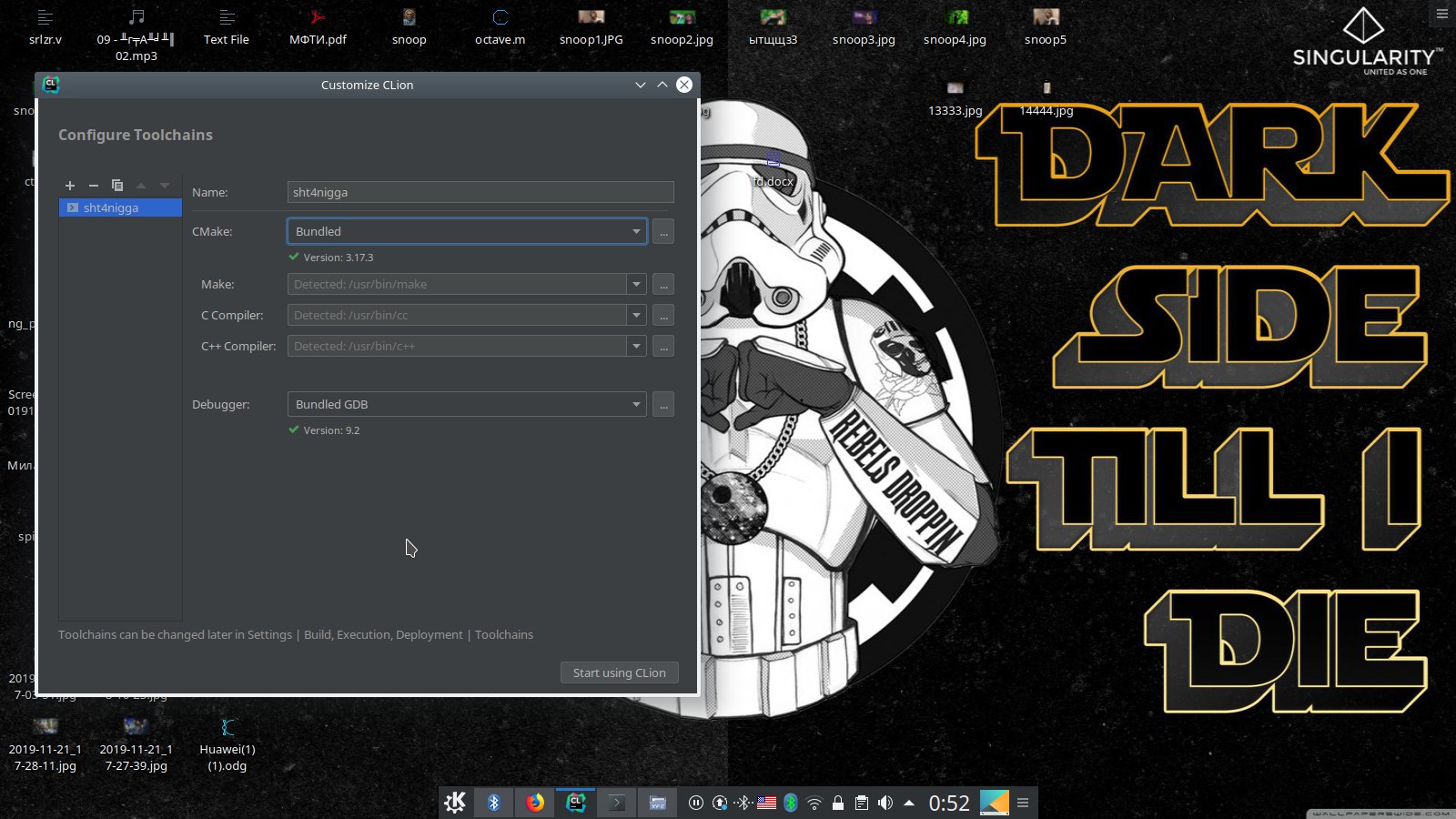Select МФТИ.pdf desktop icon

tap(318, 27)
